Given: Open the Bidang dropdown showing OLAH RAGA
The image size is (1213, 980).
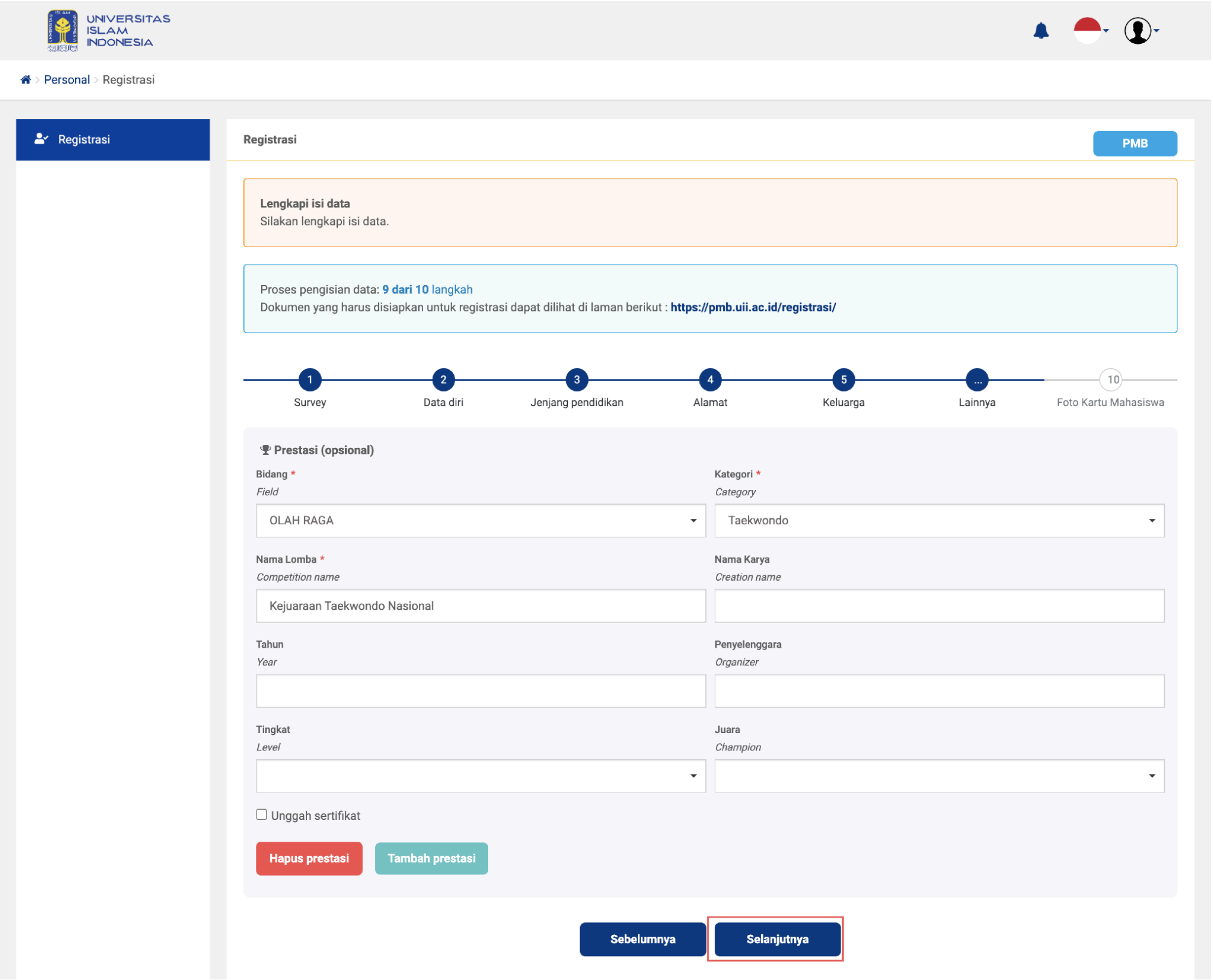Looking at the screenshot, I should click(480, 521).
